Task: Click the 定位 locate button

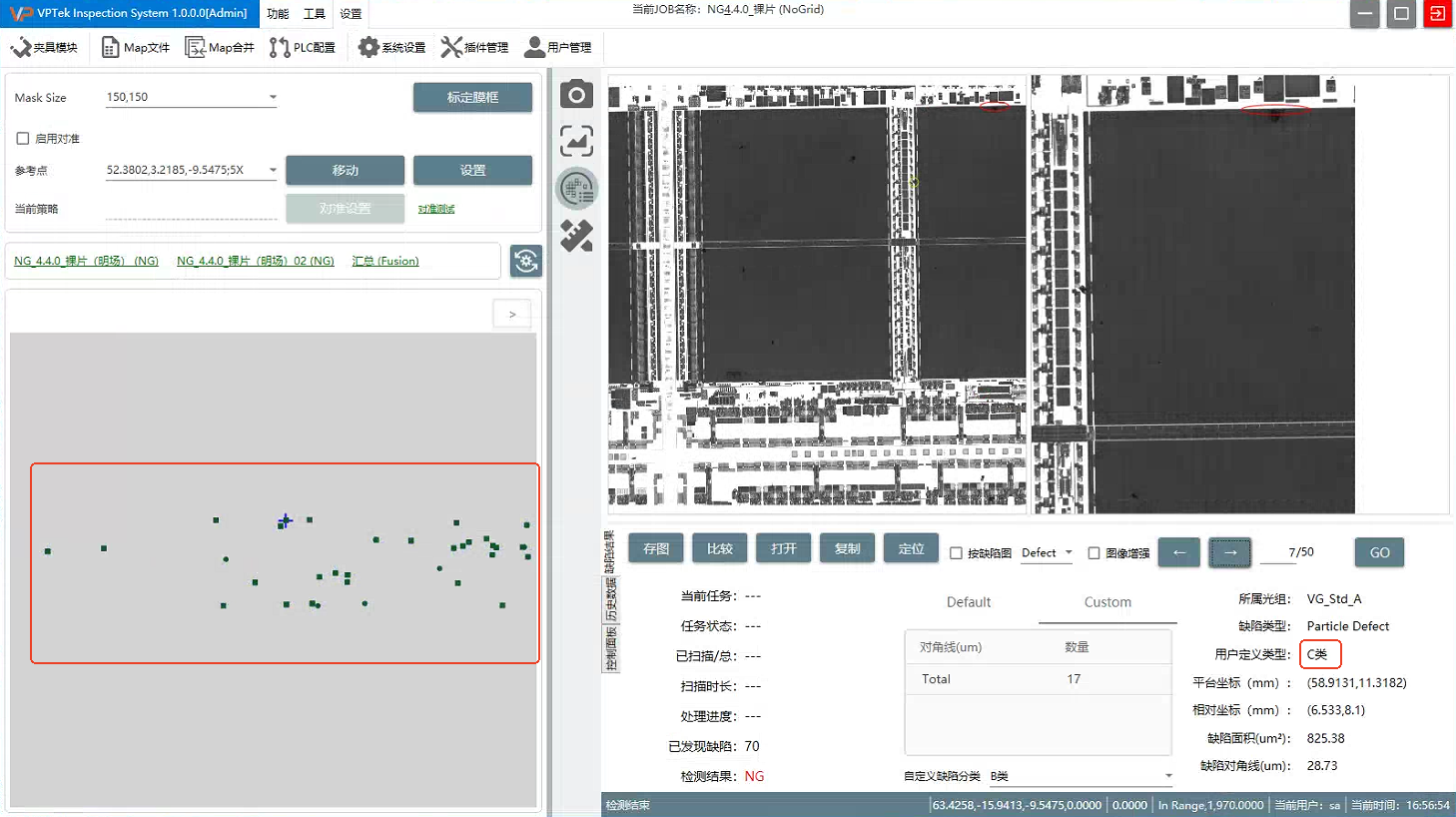Action: [912, 548]
